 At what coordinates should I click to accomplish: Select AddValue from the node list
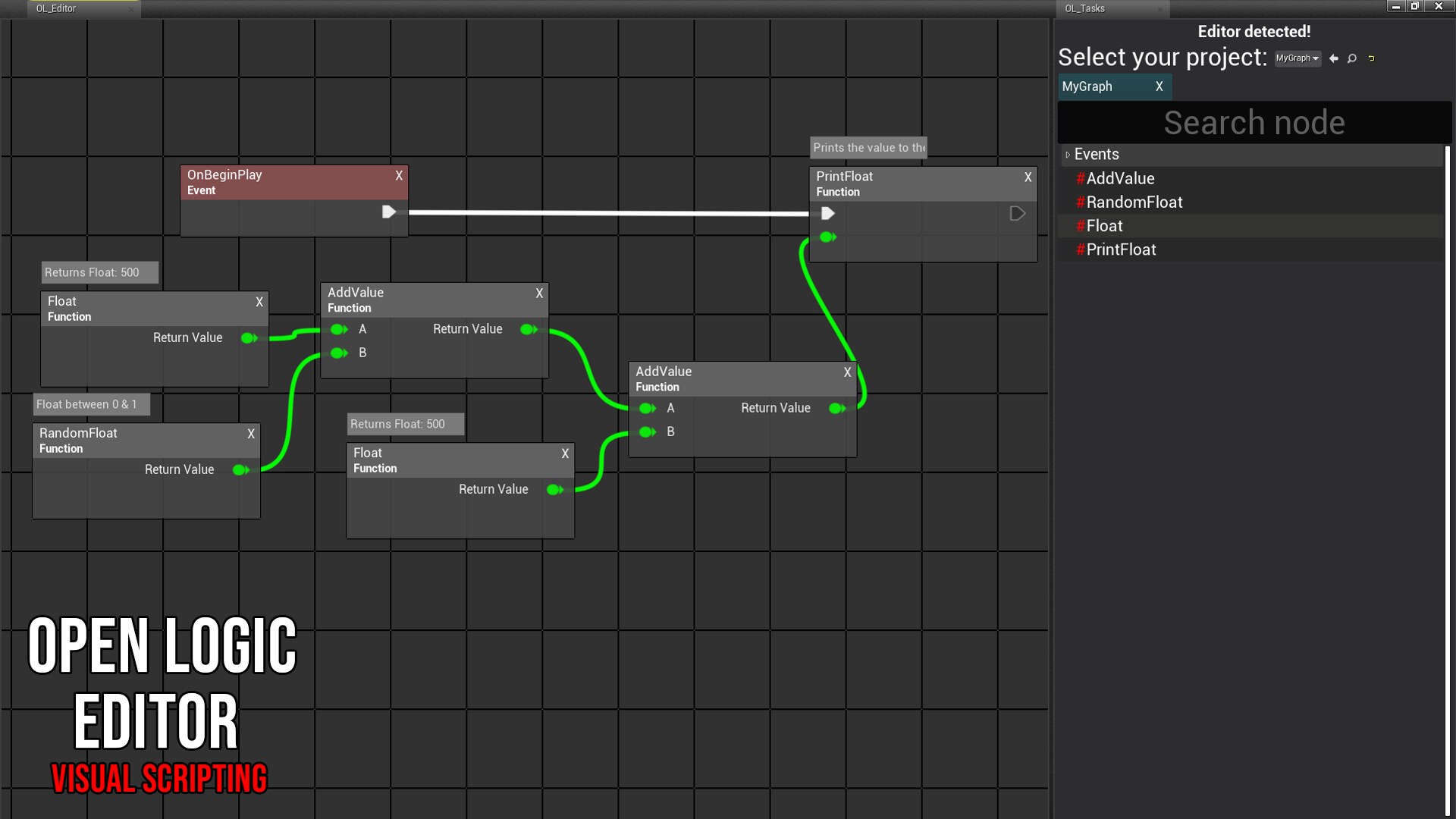(1120, 179)
